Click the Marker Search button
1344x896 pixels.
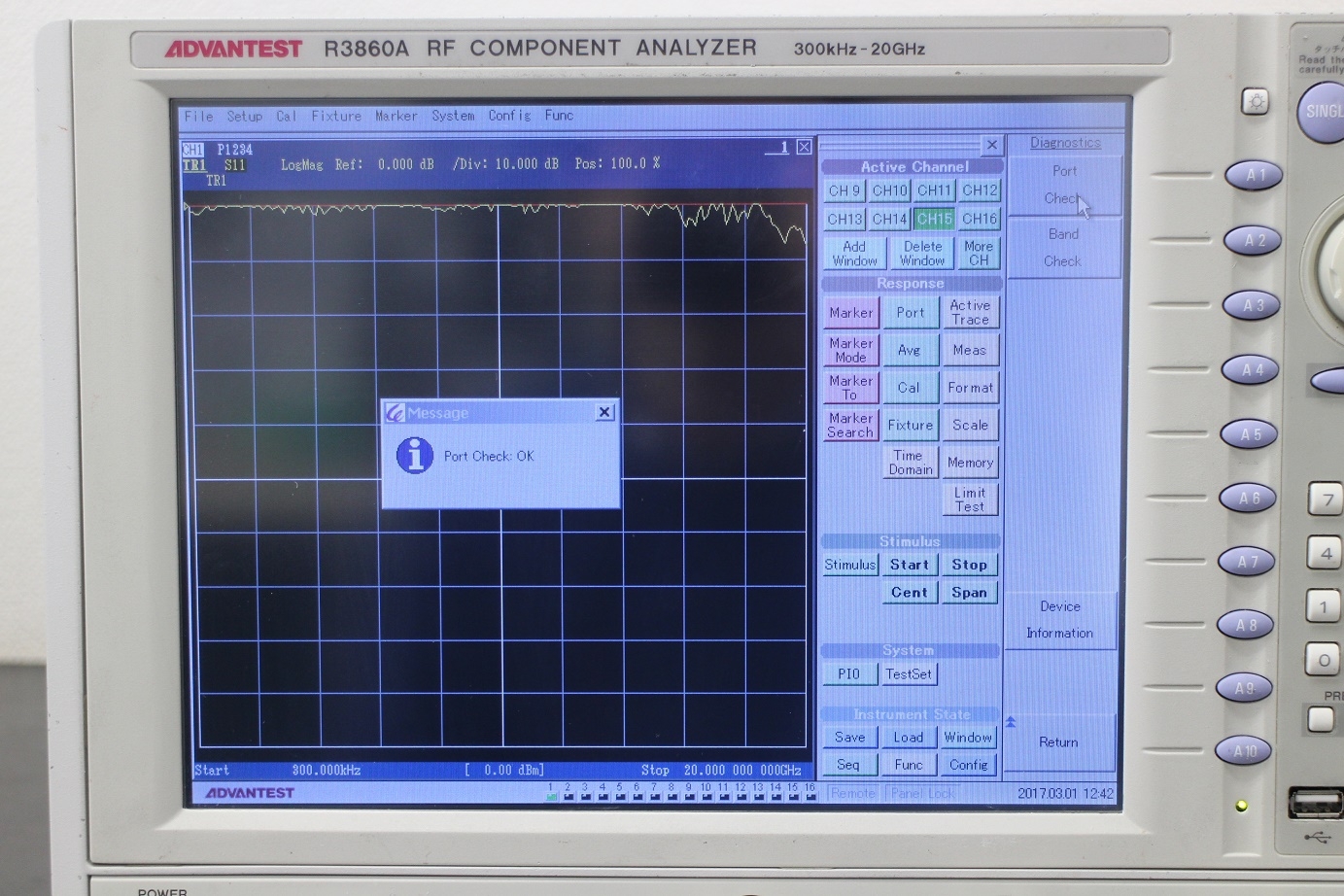850,425
